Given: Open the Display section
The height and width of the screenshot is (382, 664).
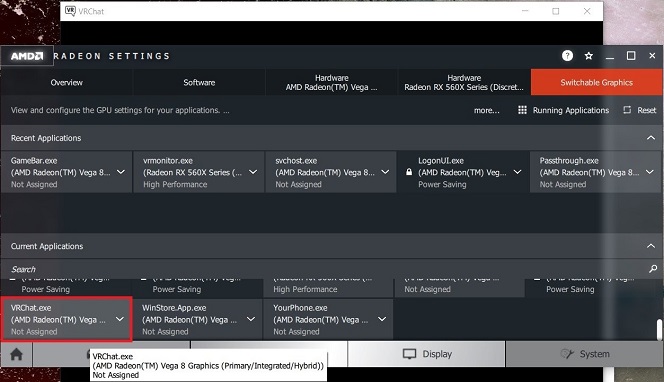Looking at the screenshot, I should pyautogui.click(x=426, y=354).
